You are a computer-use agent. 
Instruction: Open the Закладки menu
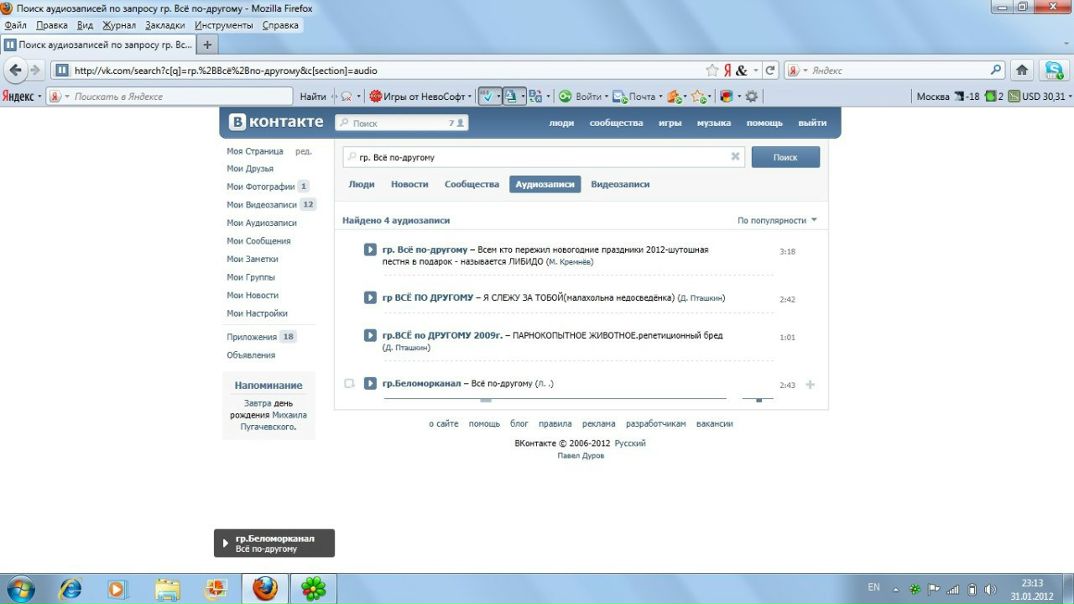coord(164,25)
